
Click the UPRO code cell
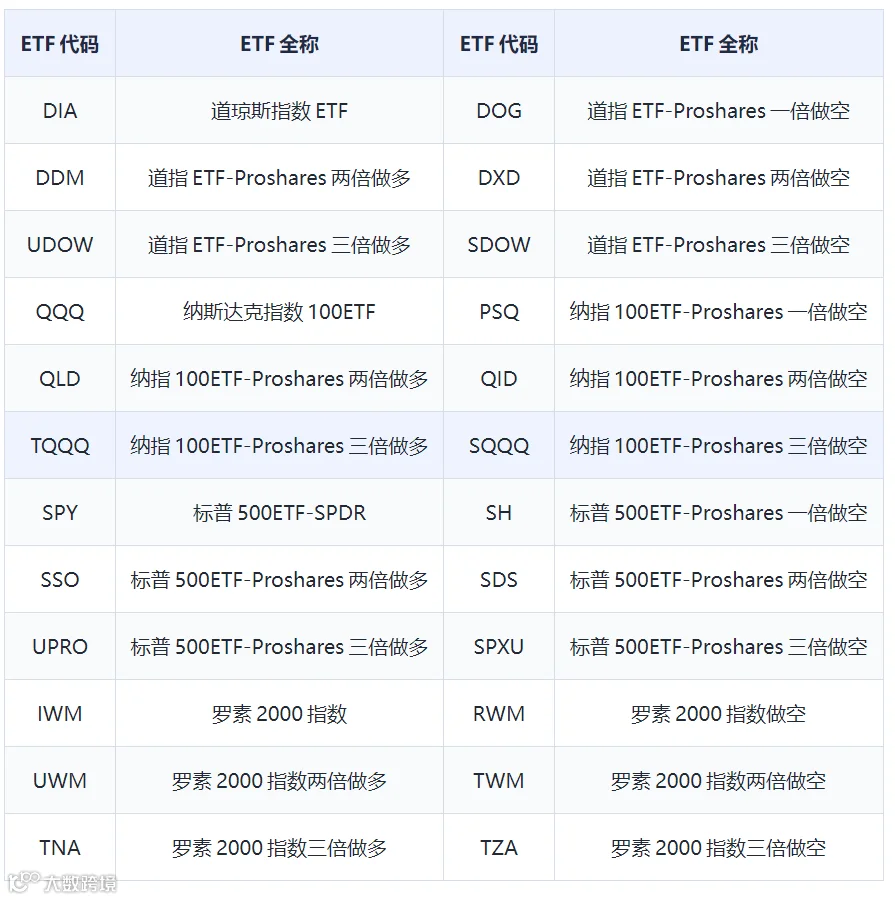(x=60, y=646)
